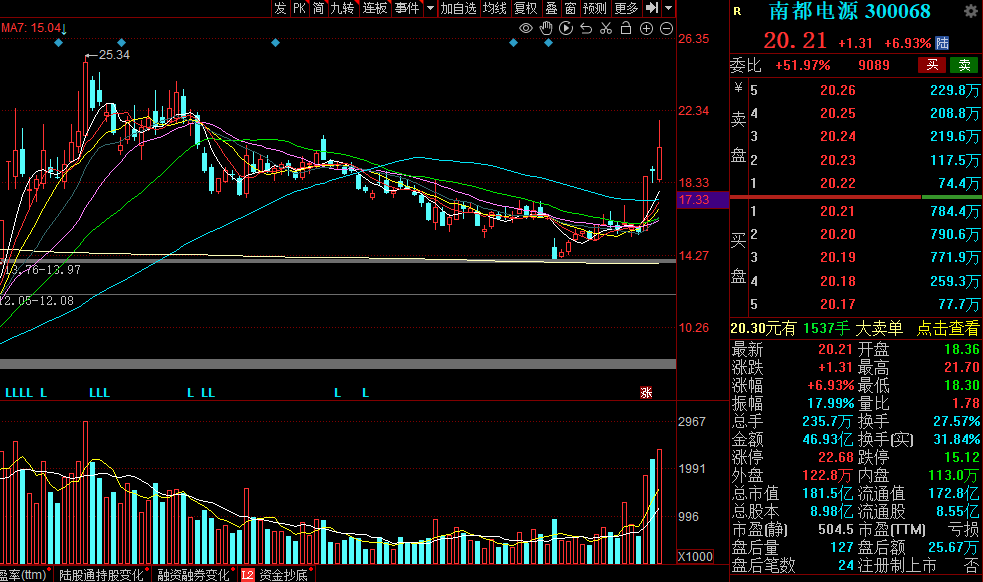Screen dimensions: 983x582
Task: Select buy level 3 price 20.19
Action: (x=838, y=258)
